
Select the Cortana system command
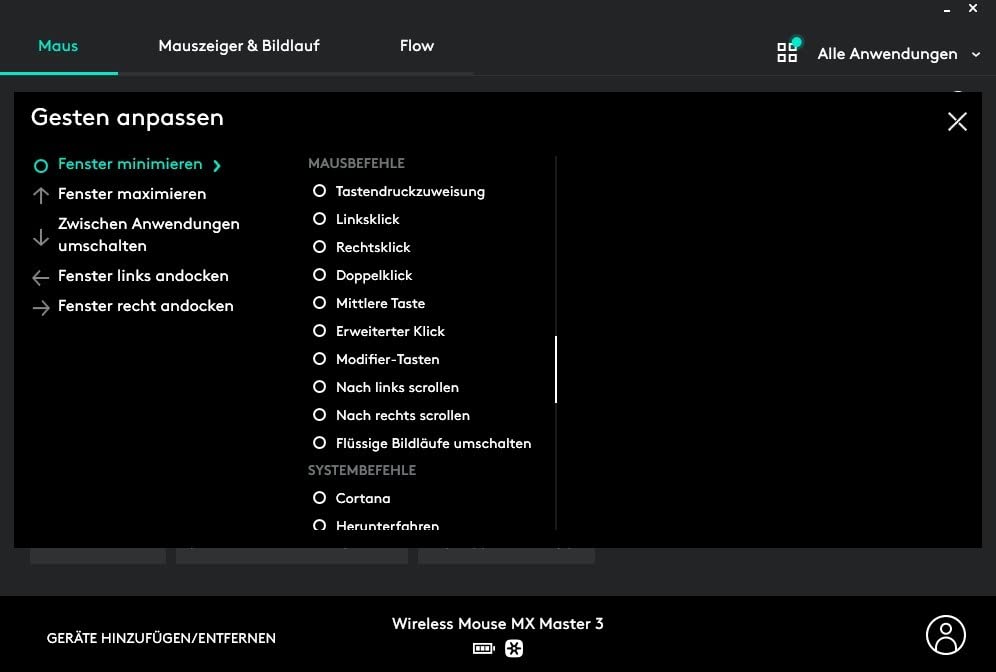320,497
